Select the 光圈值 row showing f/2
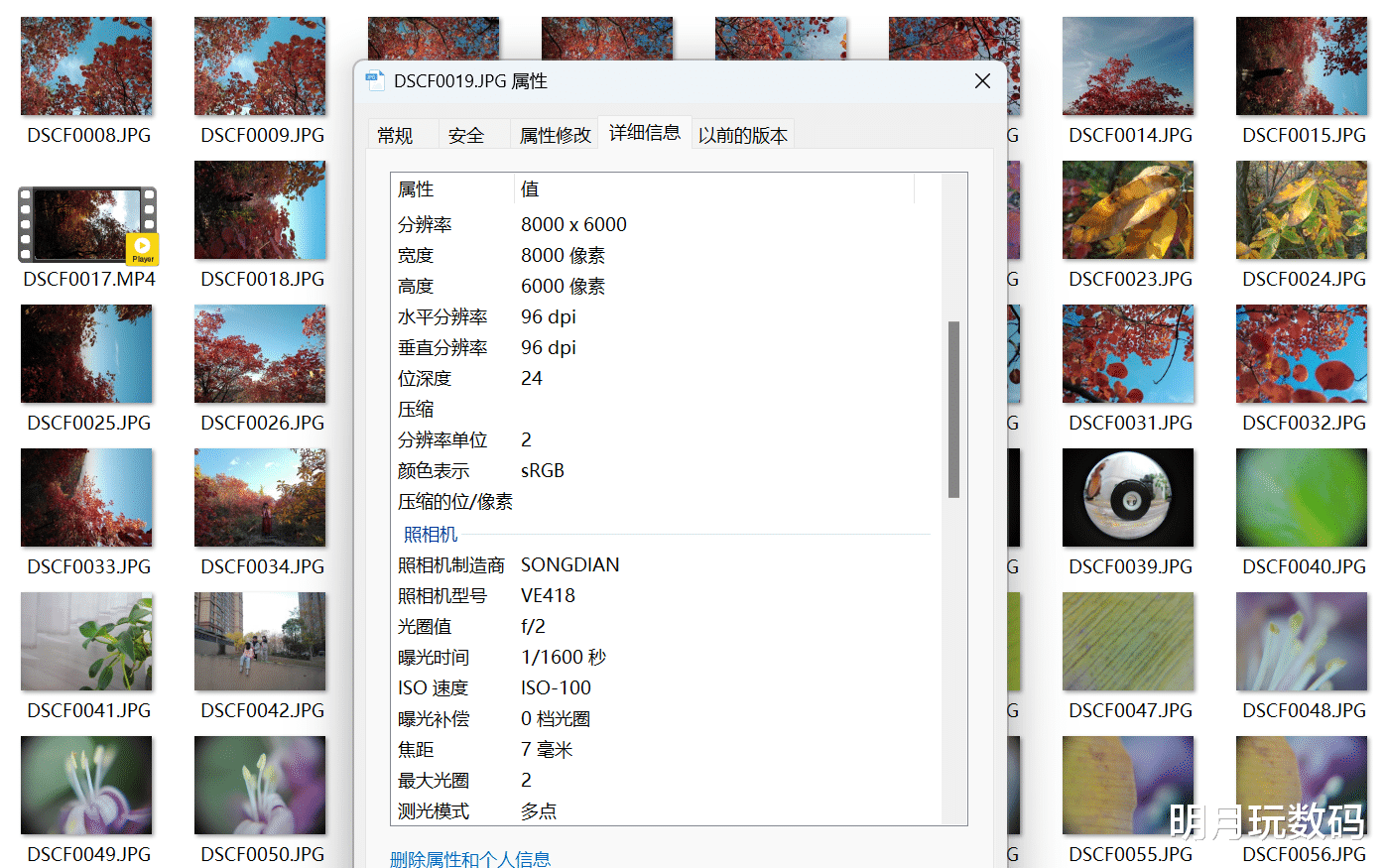The height and width of the screenshot is (868, 1387). (666, 627)
